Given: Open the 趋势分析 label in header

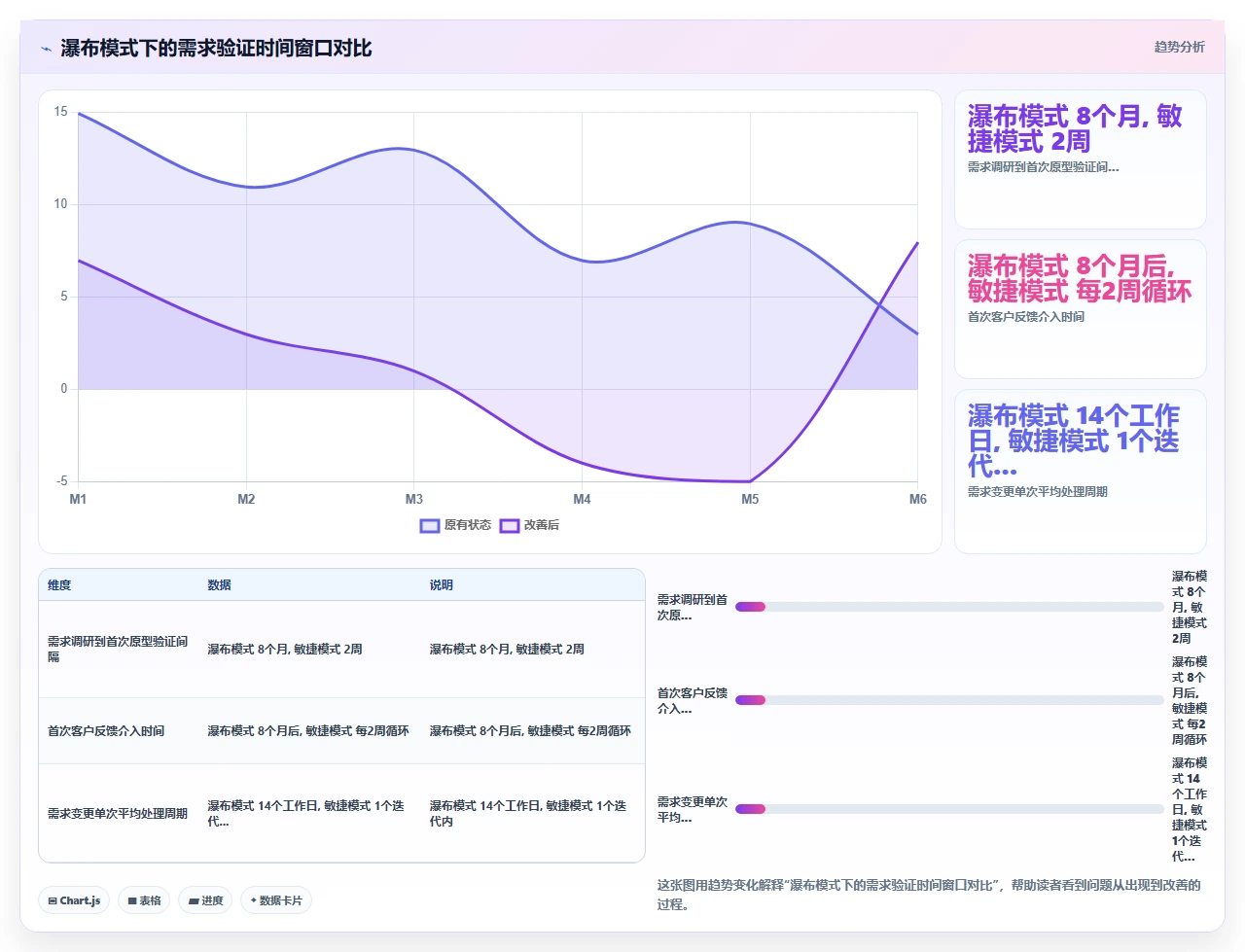Looking at the screenshot, I should coord(1179,47).
